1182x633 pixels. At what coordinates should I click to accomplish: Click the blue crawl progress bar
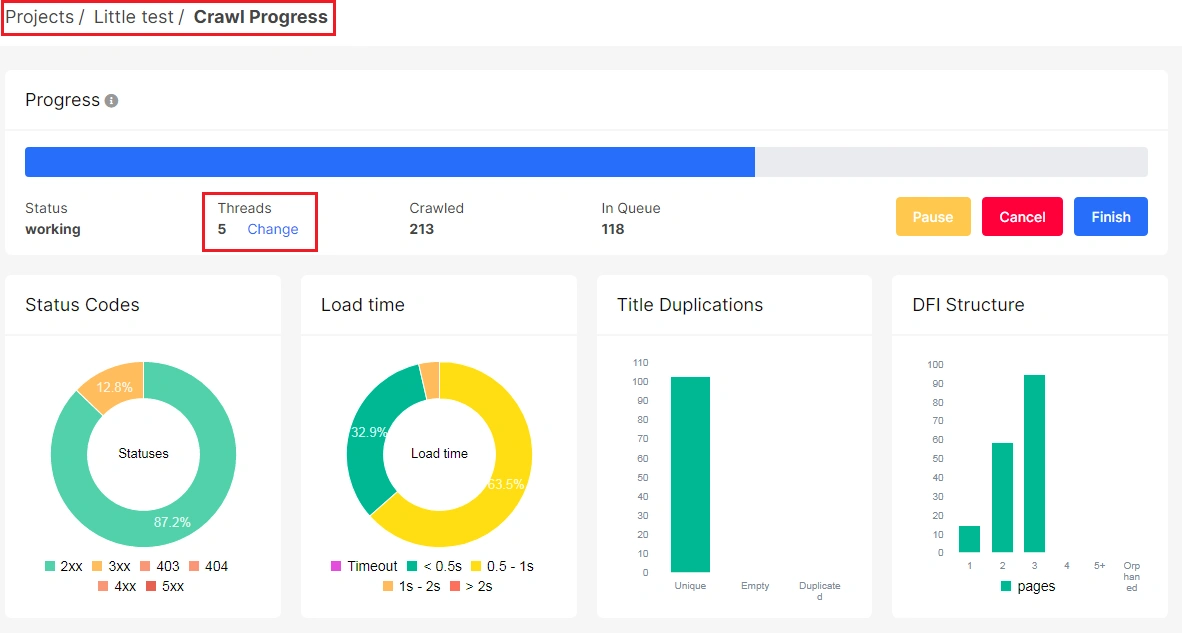point(390,161)
